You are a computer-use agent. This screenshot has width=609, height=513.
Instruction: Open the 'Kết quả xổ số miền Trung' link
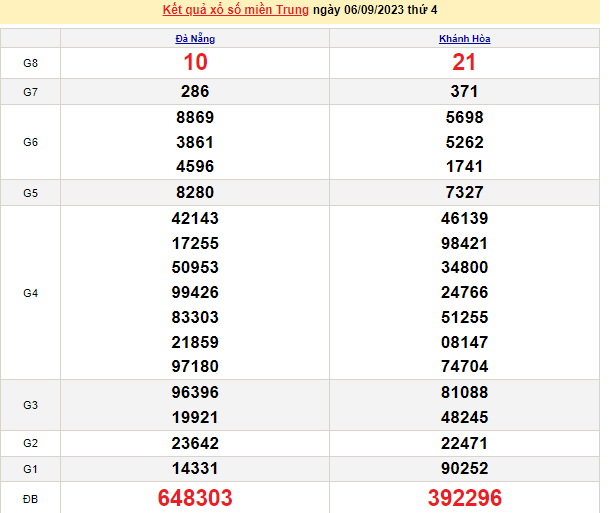click(235, 11)
